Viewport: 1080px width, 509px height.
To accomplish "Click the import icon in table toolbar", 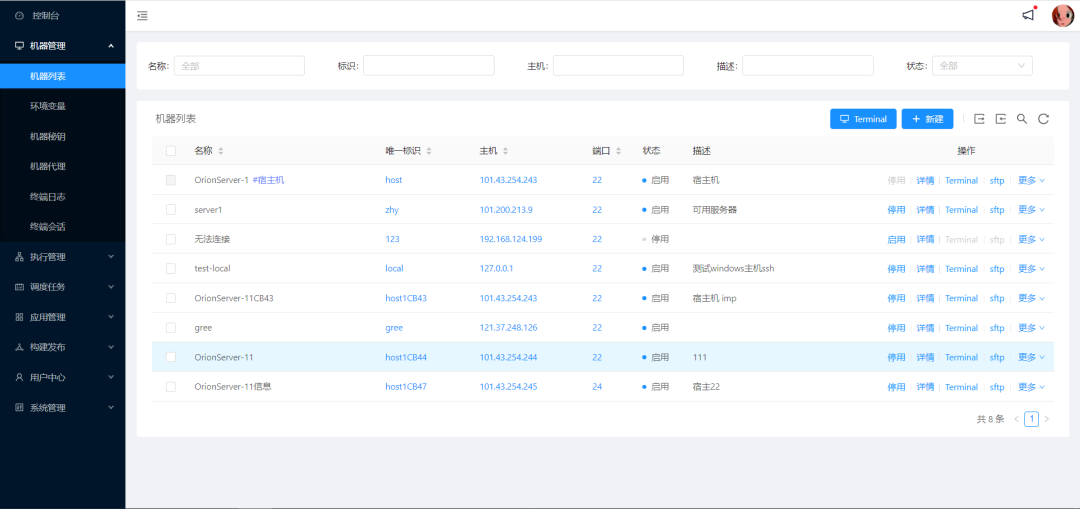I will [1001, 119].
